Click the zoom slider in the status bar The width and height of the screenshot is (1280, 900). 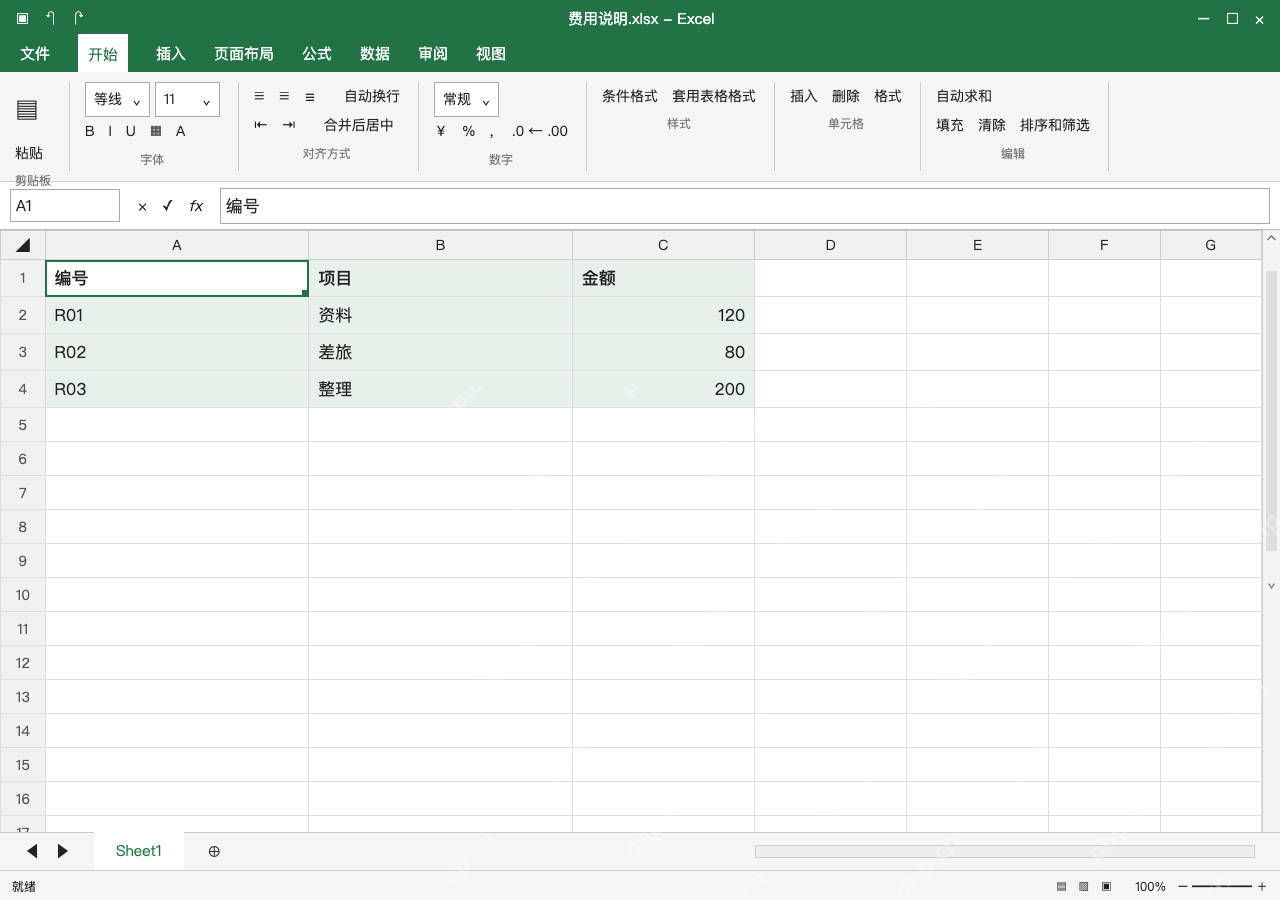pos(1222,887)
